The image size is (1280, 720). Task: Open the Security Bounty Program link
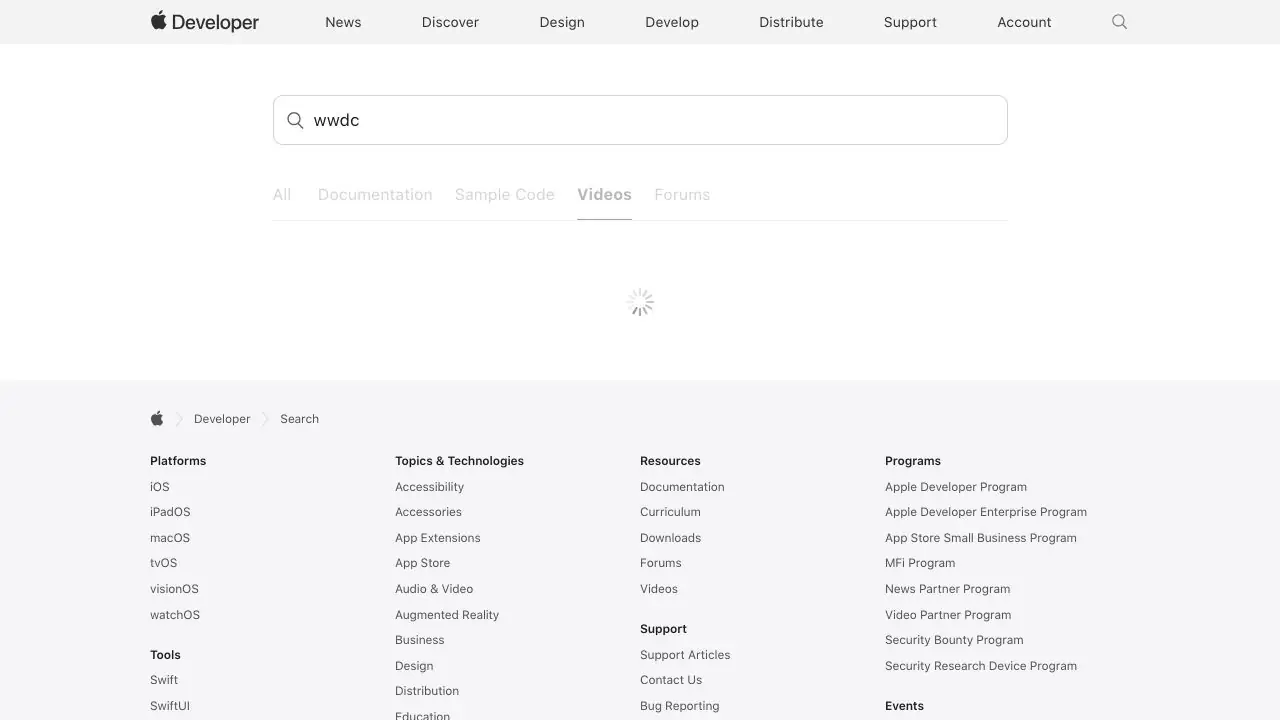[954, 640]
